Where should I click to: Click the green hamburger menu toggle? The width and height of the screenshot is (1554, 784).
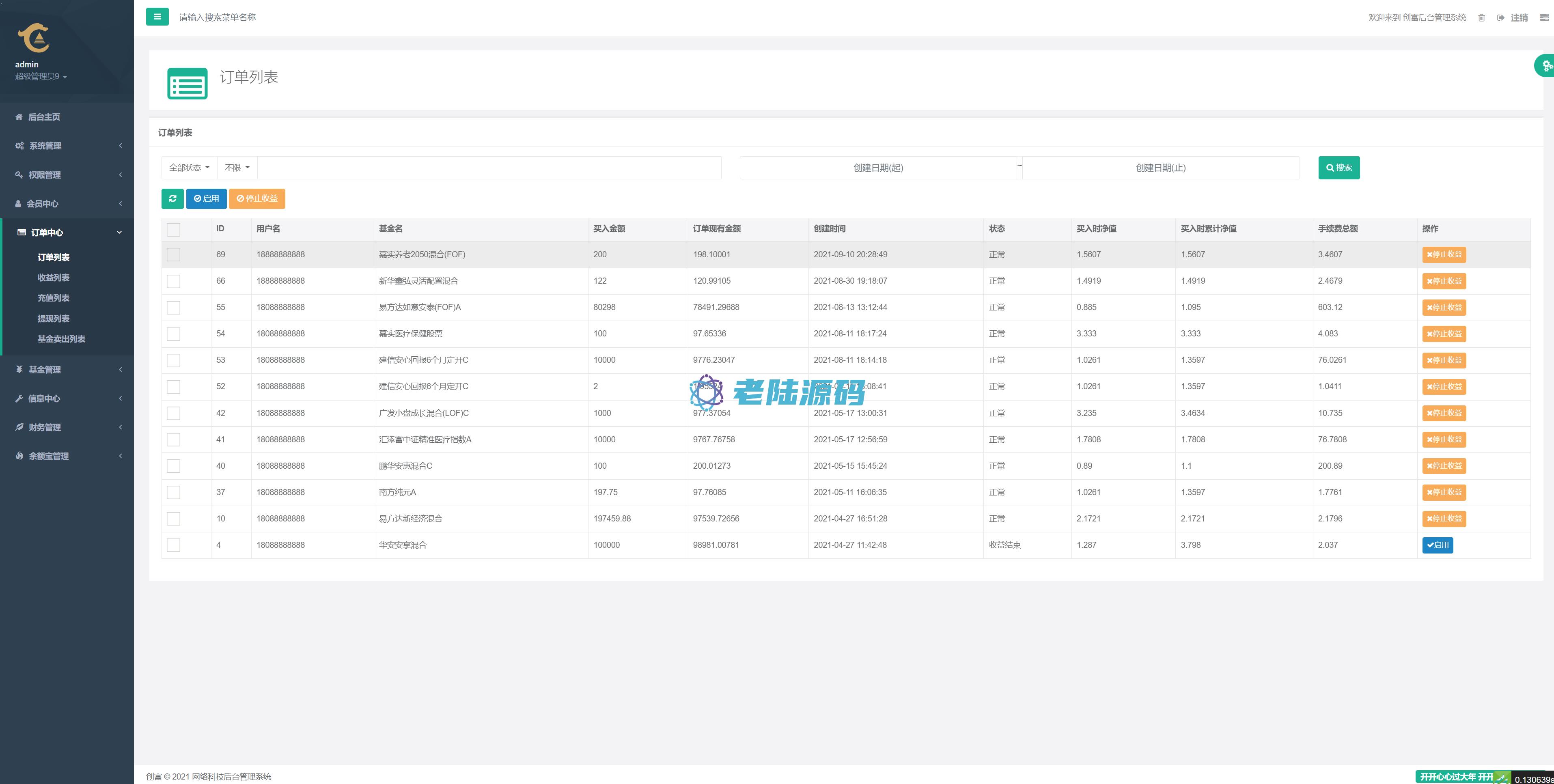[x=157, y=17]
